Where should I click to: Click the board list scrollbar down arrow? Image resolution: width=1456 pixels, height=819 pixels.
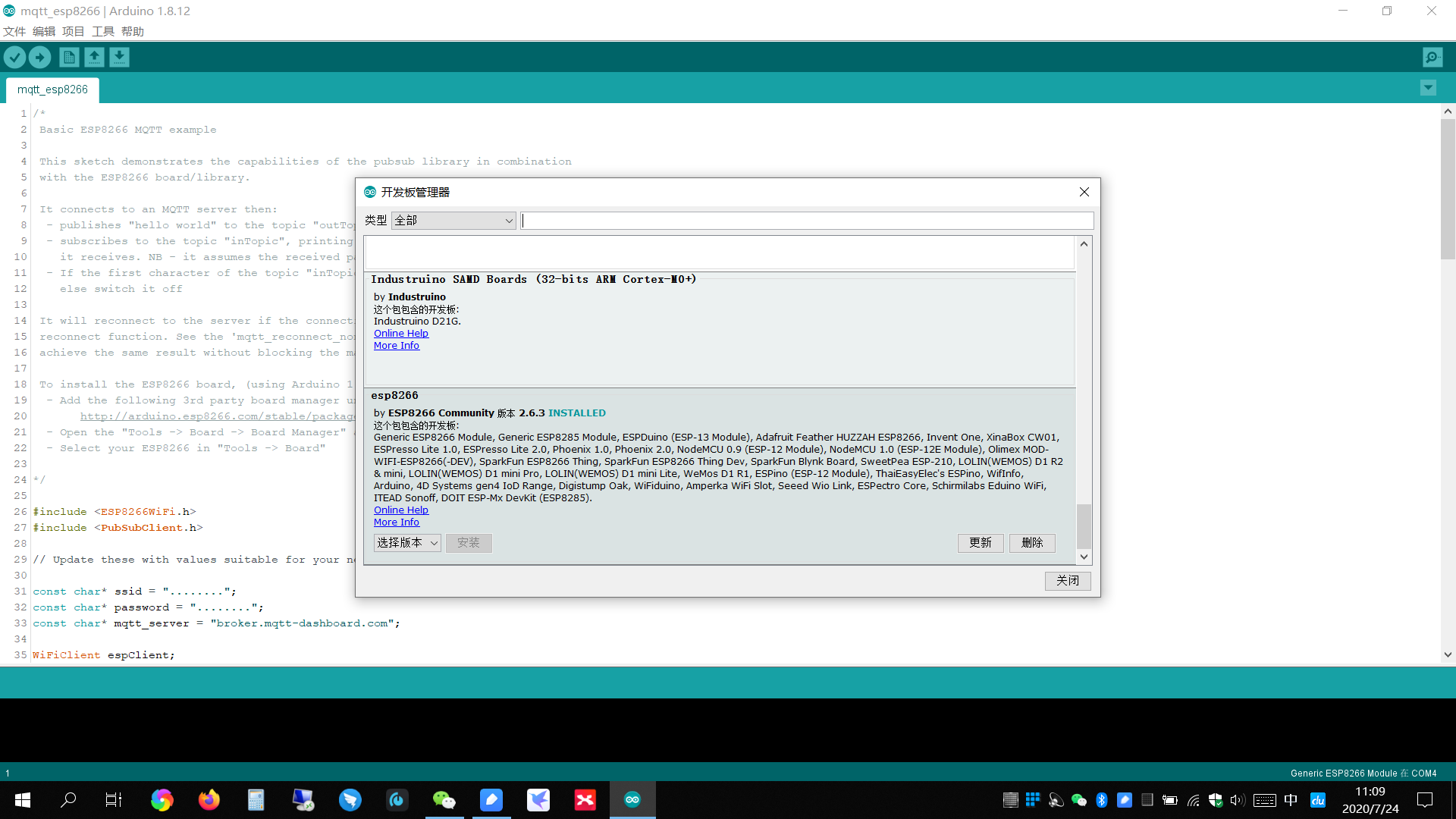[1084, 557]
